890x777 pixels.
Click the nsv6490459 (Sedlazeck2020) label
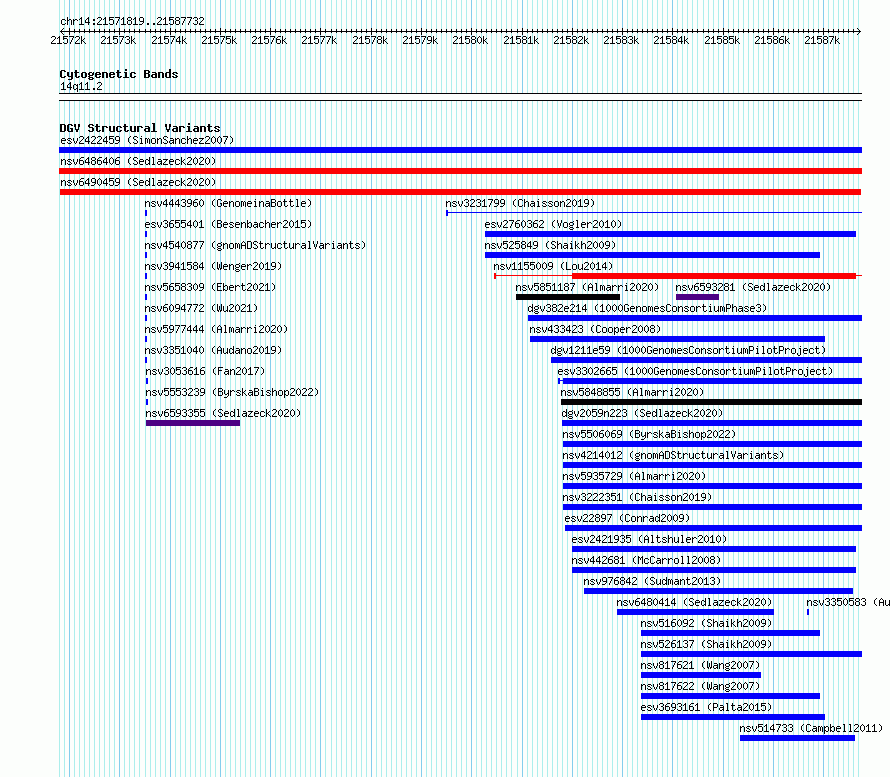138,182
